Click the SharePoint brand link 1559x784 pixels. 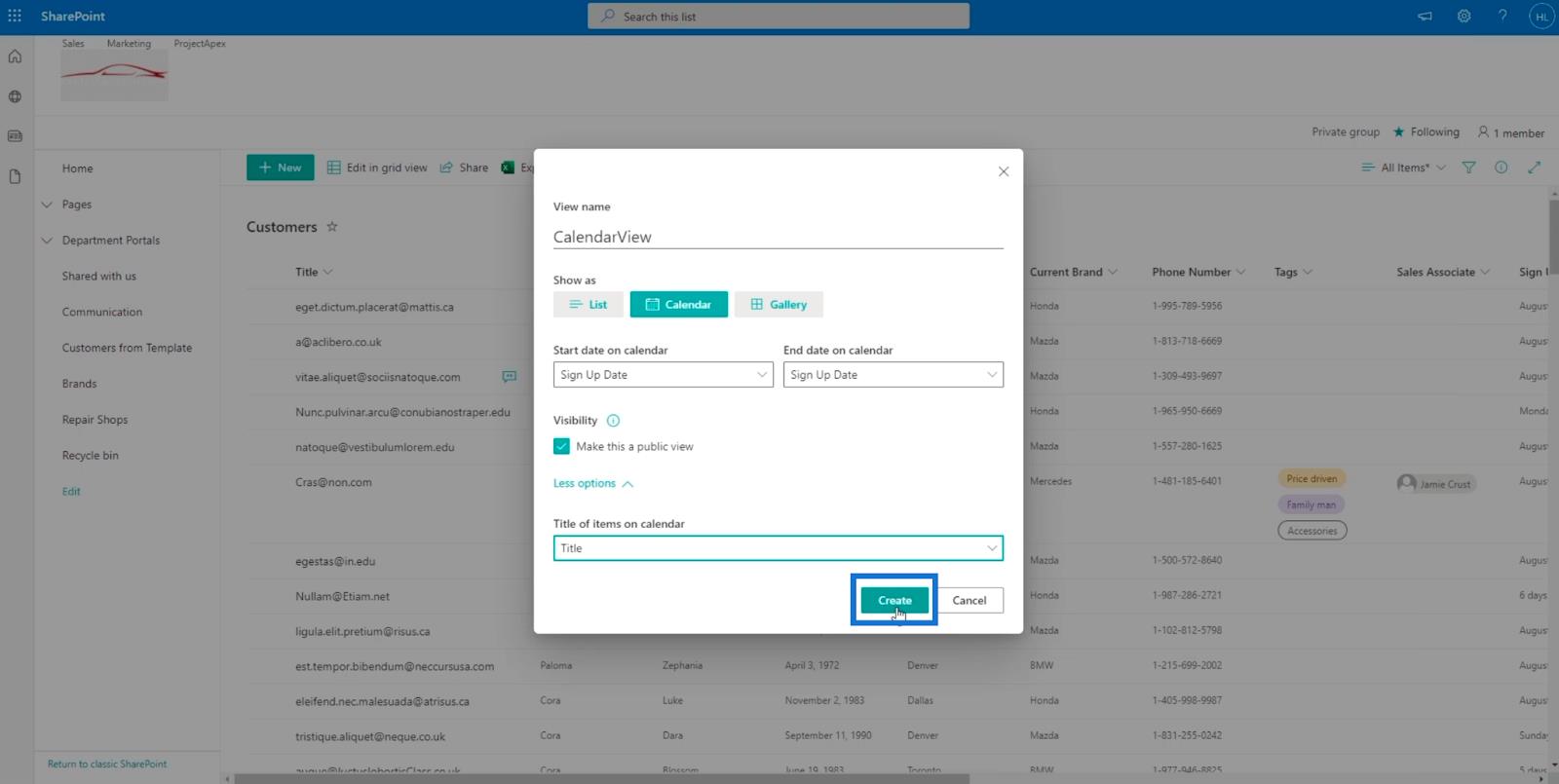[x=73, y=17]
